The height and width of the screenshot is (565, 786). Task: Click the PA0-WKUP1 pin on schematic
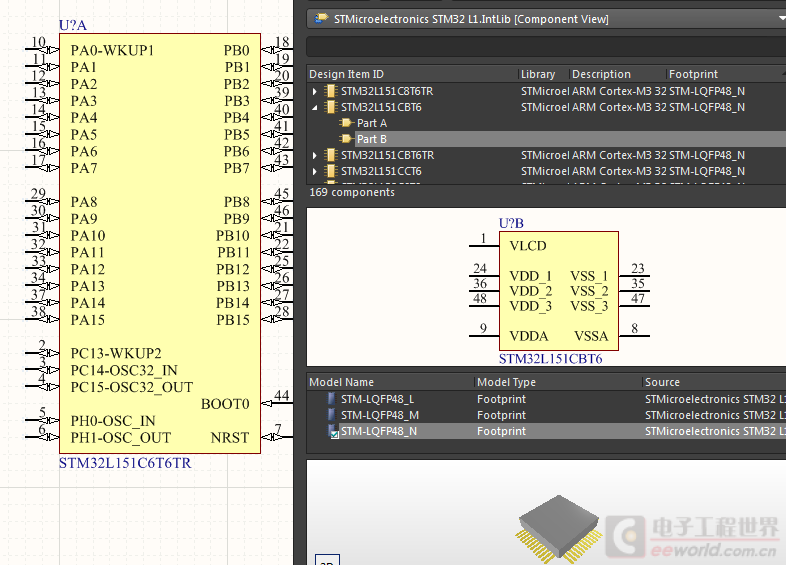coord(112,50)
